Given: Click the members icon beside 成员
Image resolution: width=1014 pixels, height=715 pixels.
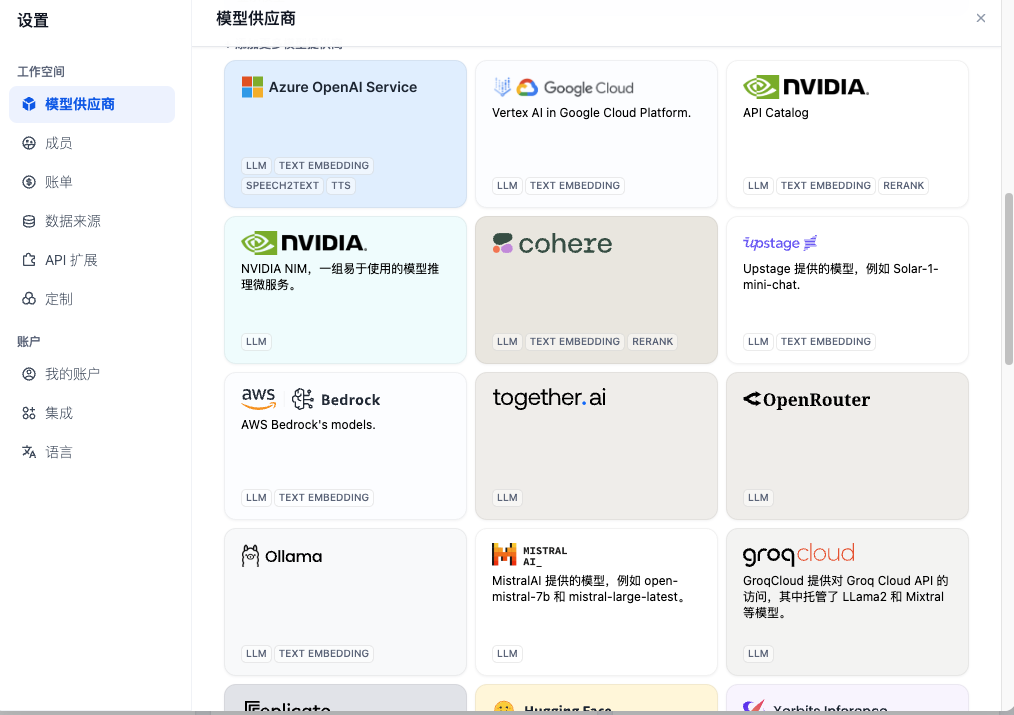Looking at the screenshot, I should [28, 144].
